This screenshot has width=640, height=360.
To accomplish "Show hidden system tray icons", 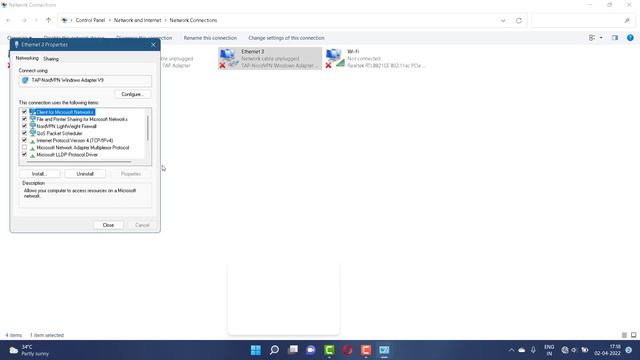I will click(511, 350).
